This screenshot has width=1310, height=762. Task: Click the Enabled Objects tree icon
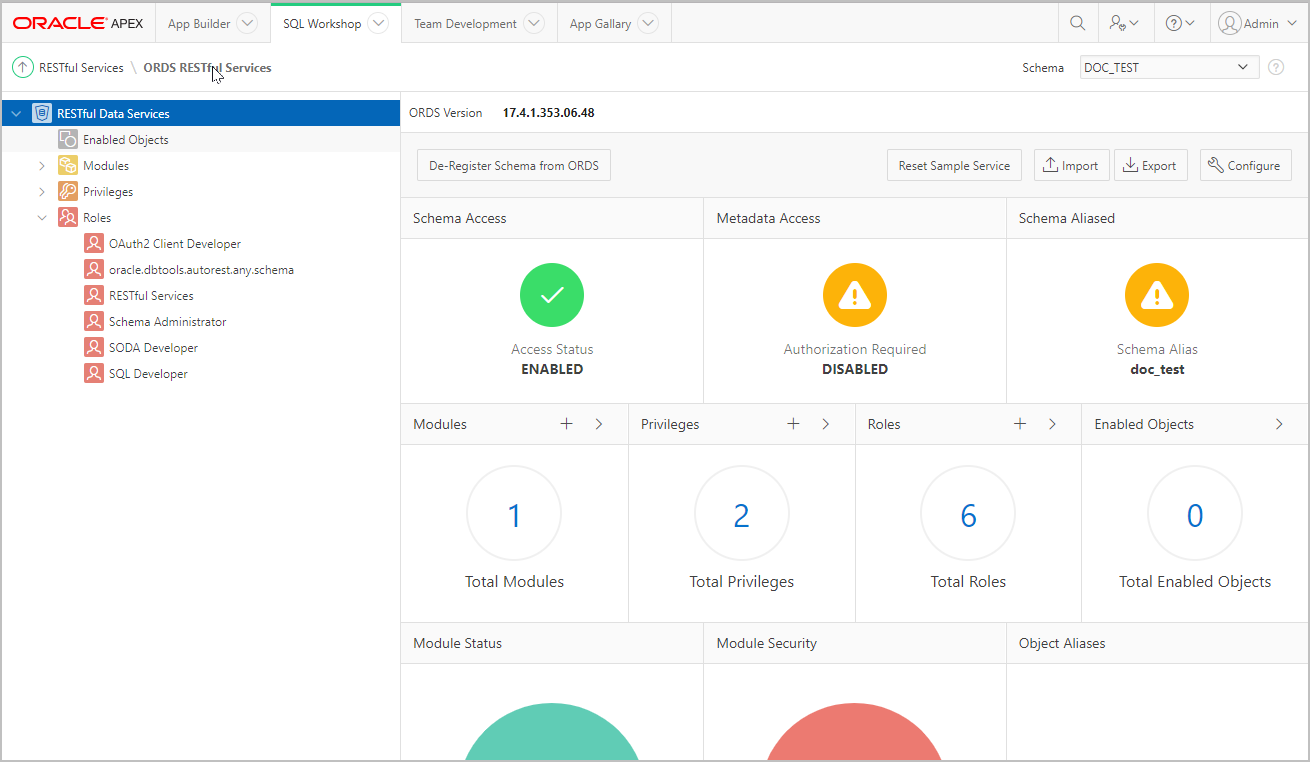click(68, 140)
